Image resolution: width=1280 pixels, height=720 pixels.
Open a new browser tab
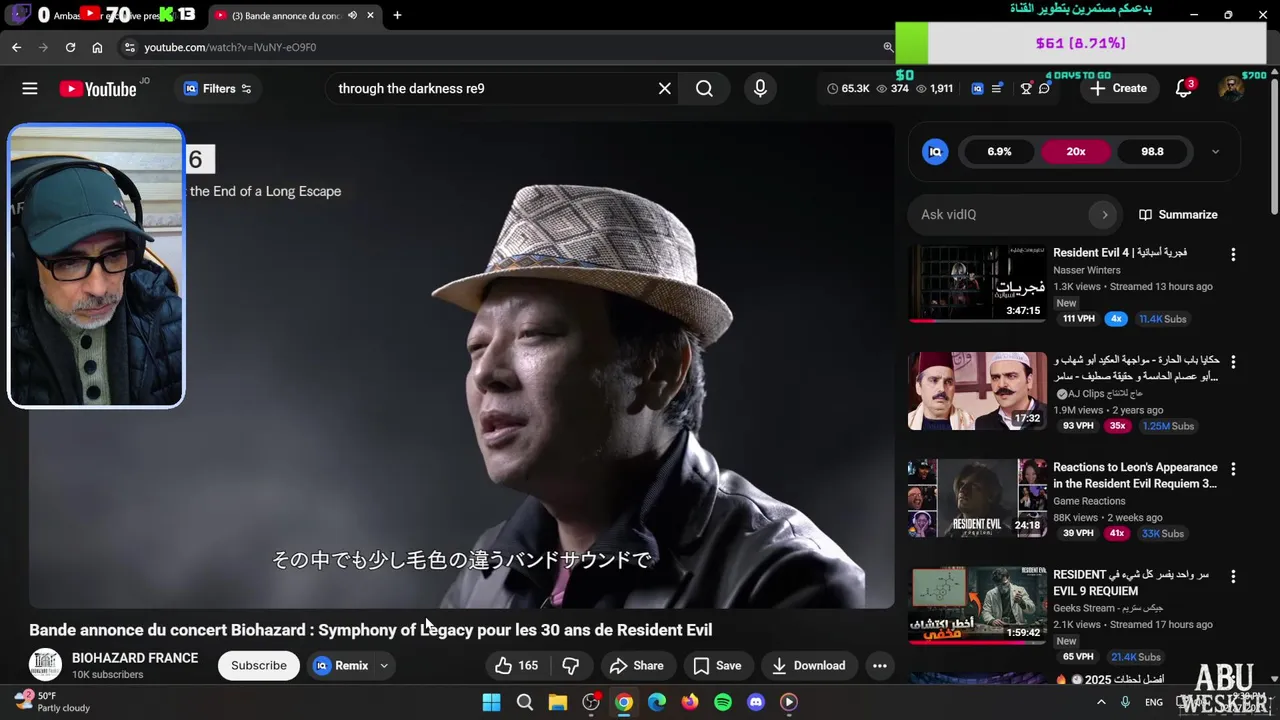point(397,16)
